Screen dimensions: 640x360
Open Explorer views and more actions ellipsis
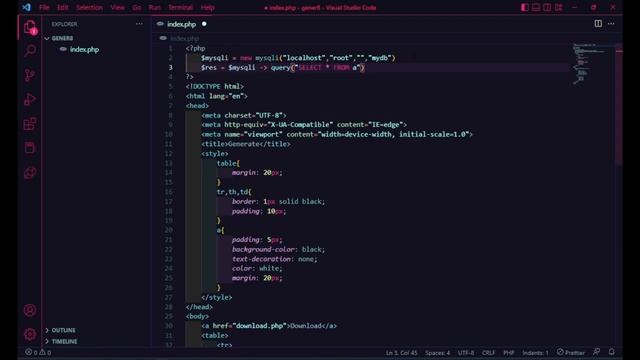(x=139, y=24)
